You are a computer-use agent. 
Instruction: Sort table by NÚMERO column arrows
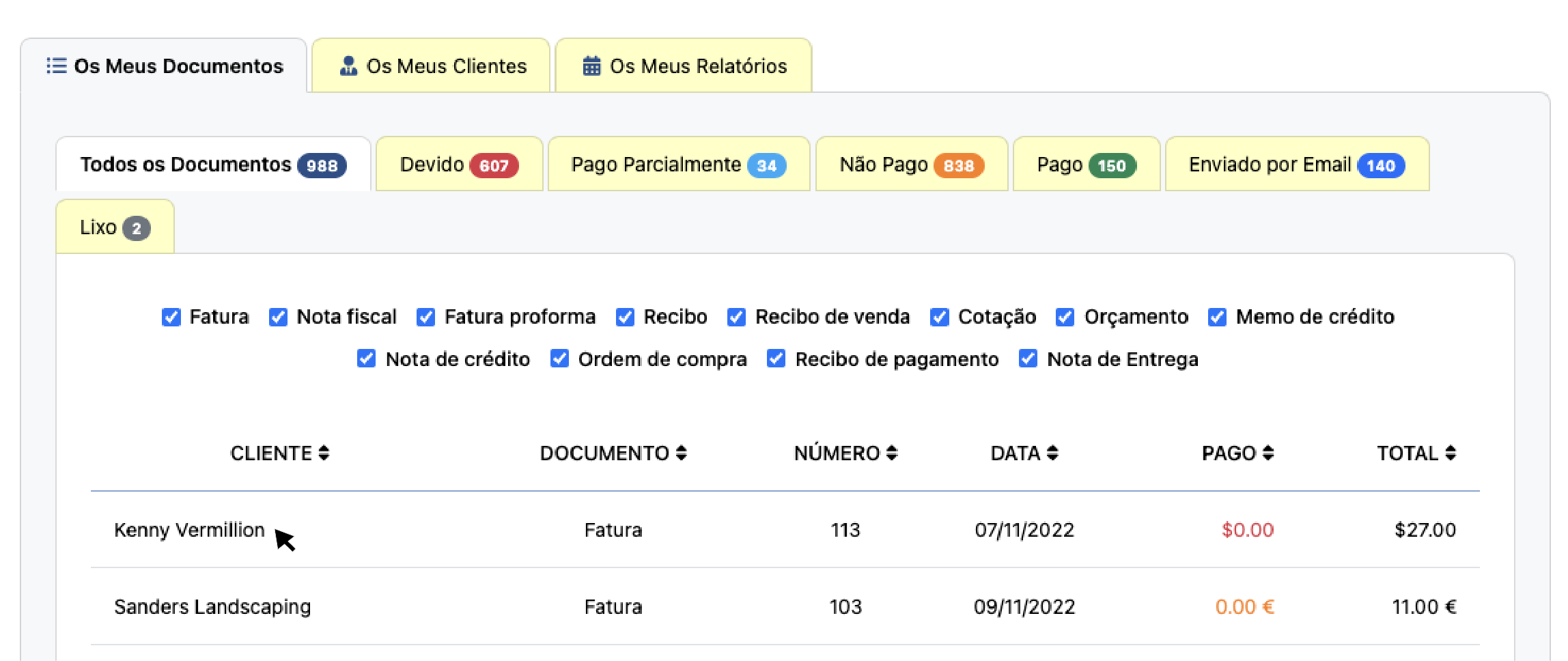point(891,453)
